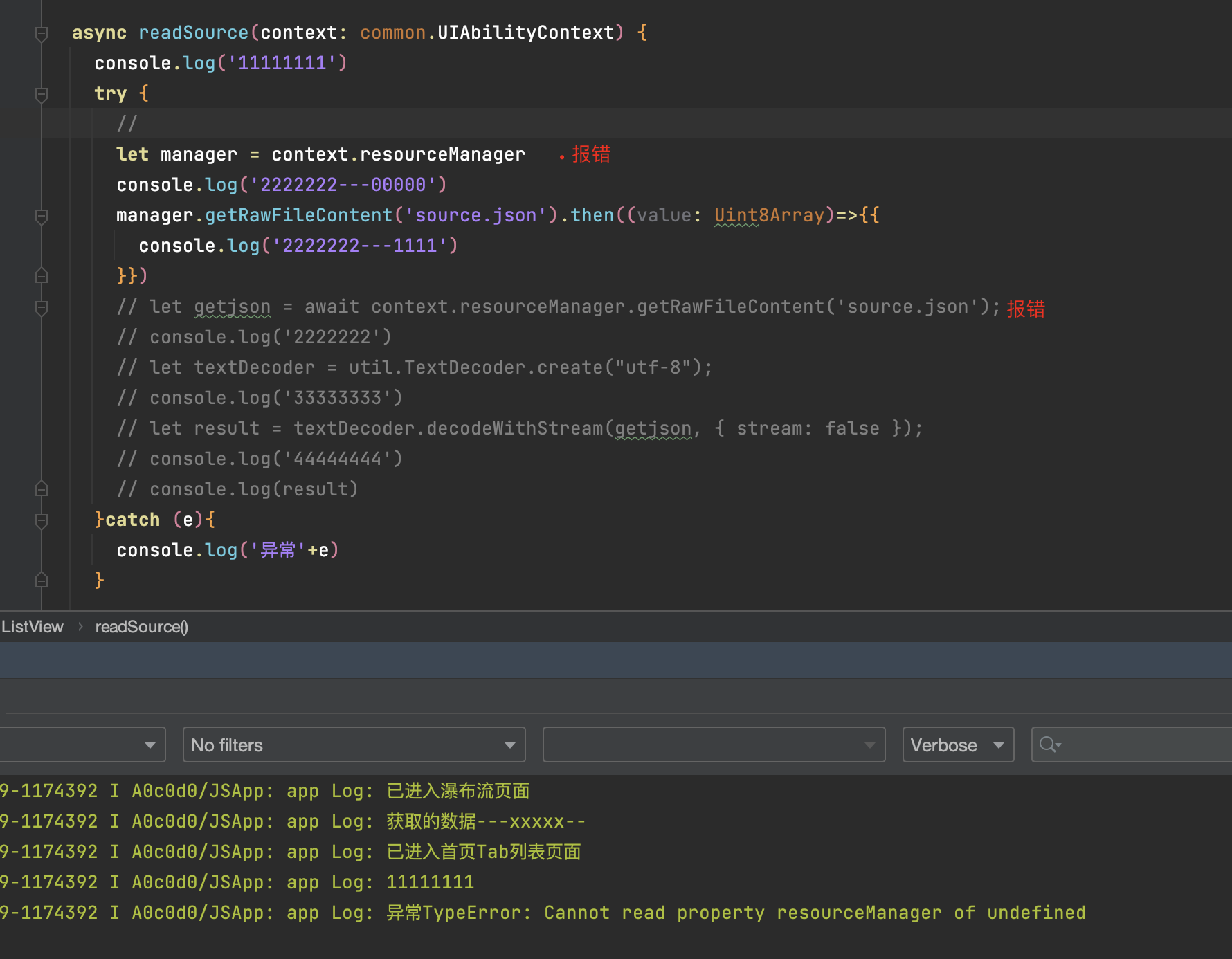Collapse the catch block fold marker
Viewport: 1232px width, 959px height.
coord(42,520)
